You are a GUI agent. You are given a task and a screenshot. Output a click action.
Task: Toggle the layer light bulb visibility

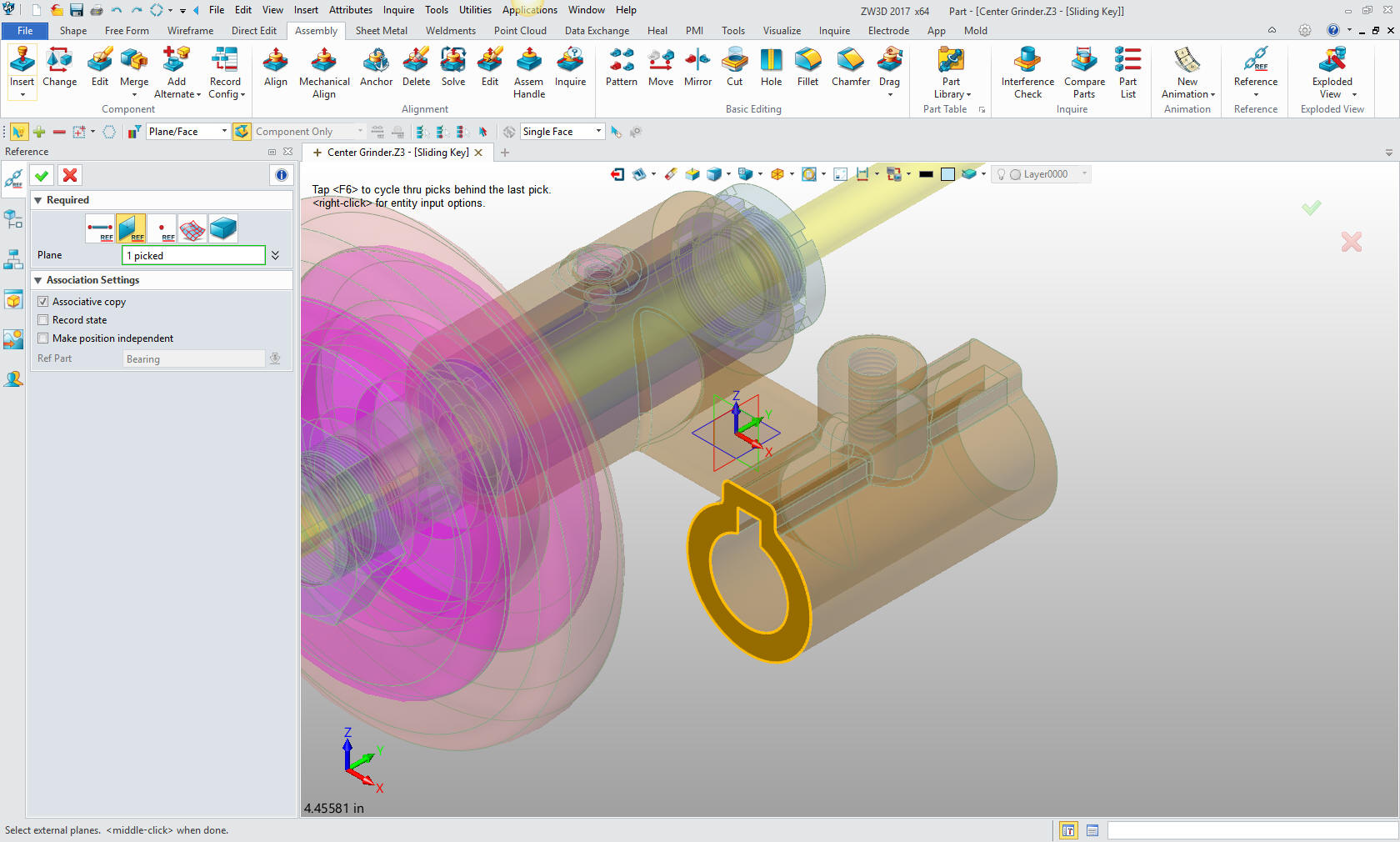pos(1001,174)
